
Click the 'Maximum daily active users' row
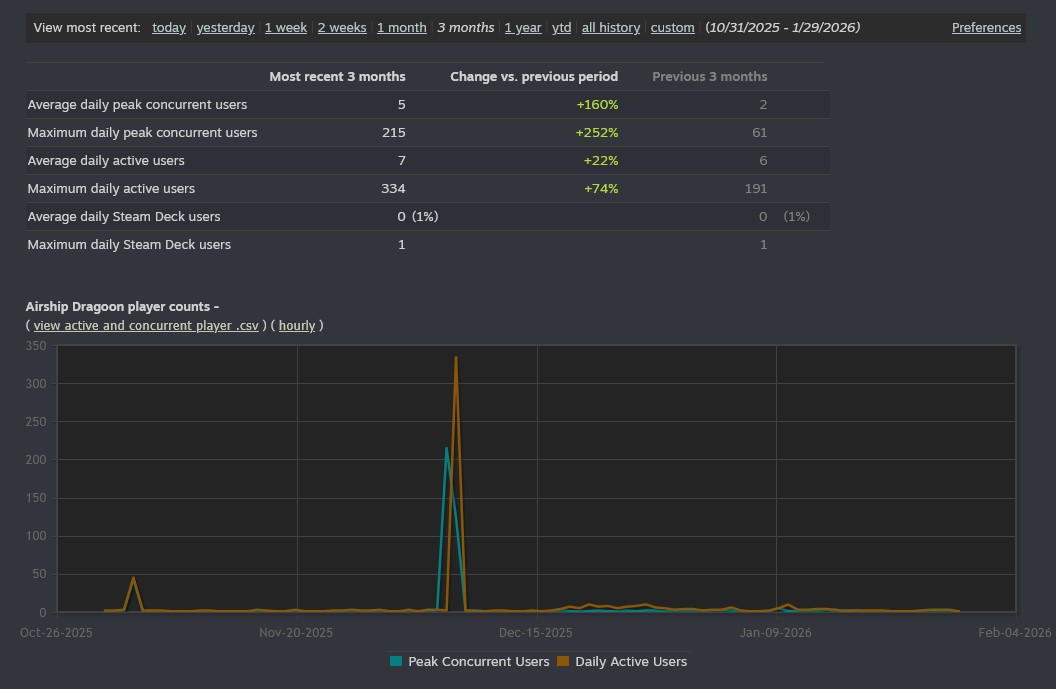point(111,189)
